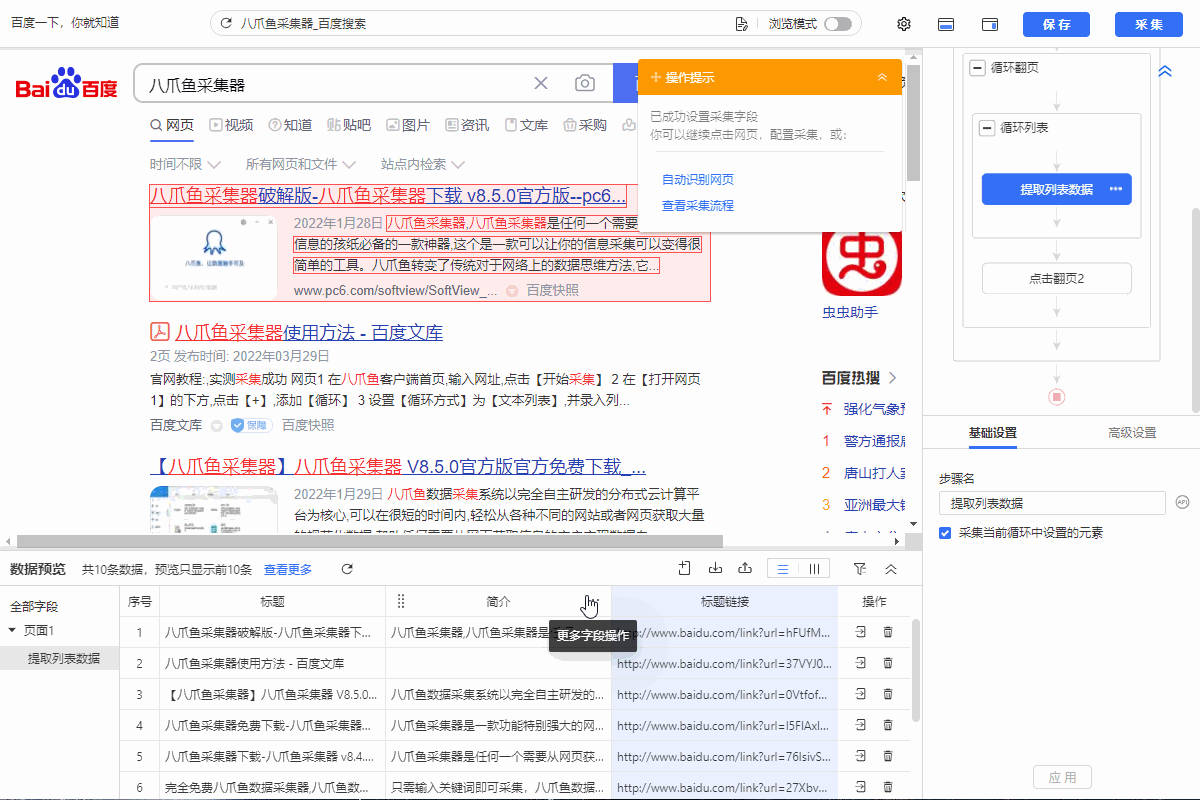Image resolution: width=1200 pixels, height=800 pixels.
Task: Open the row 1 action arrow icon
Action: click(860, 633)
